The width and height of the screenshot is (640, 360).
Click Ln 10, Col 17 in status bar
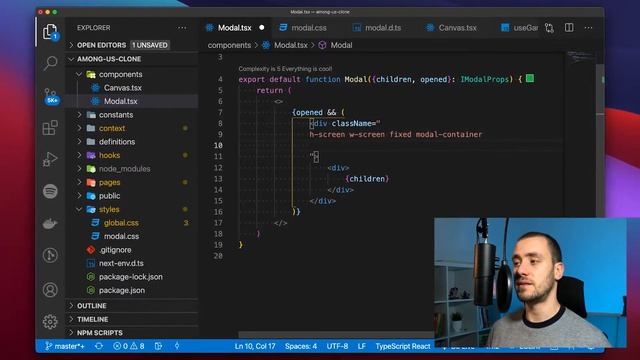point(255,346)
